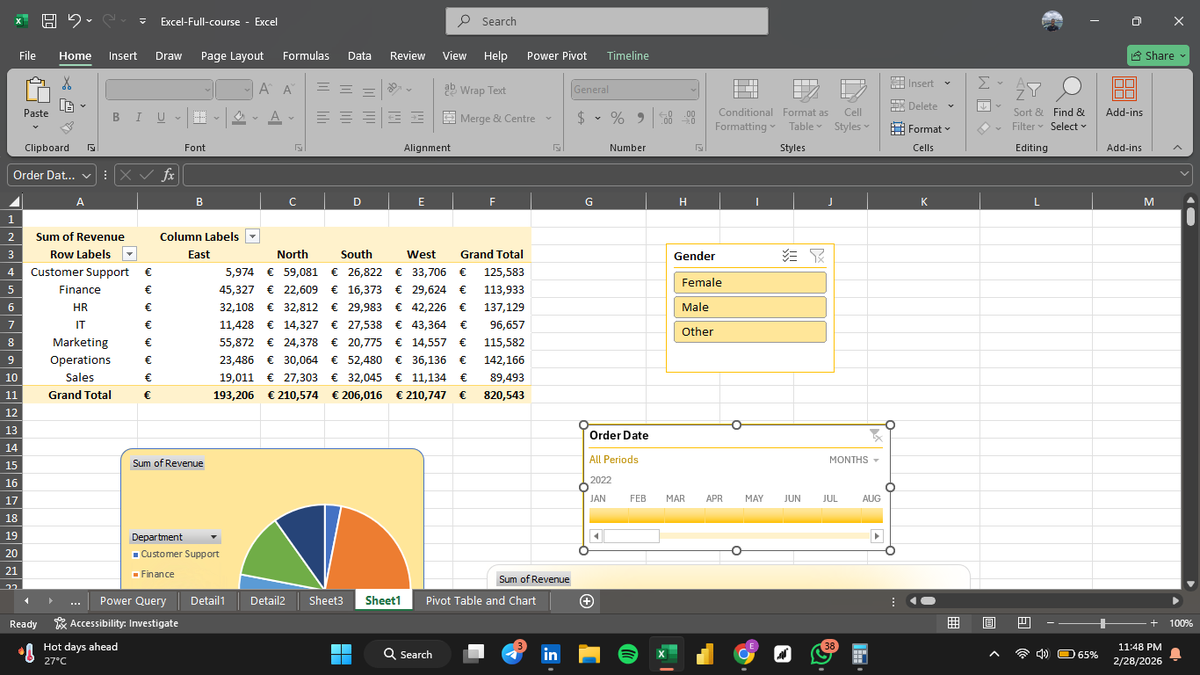1200x675 pixels.
Task: Toggle Male in Gender slicer
Action: 751,307
